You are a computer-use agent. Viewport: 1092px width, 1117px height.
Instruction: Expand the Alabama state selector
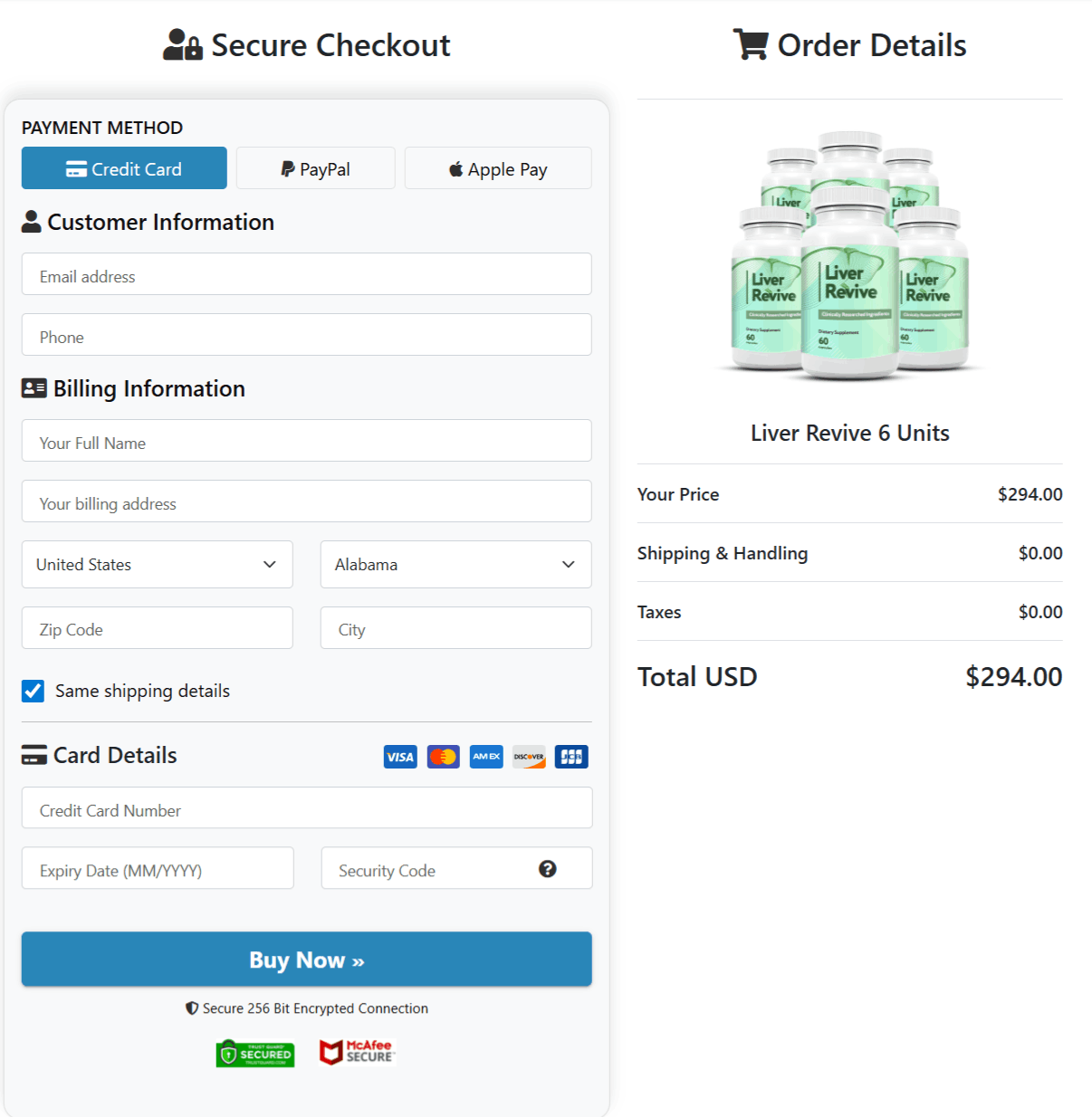pyautogui.click(x=455, y=564)
